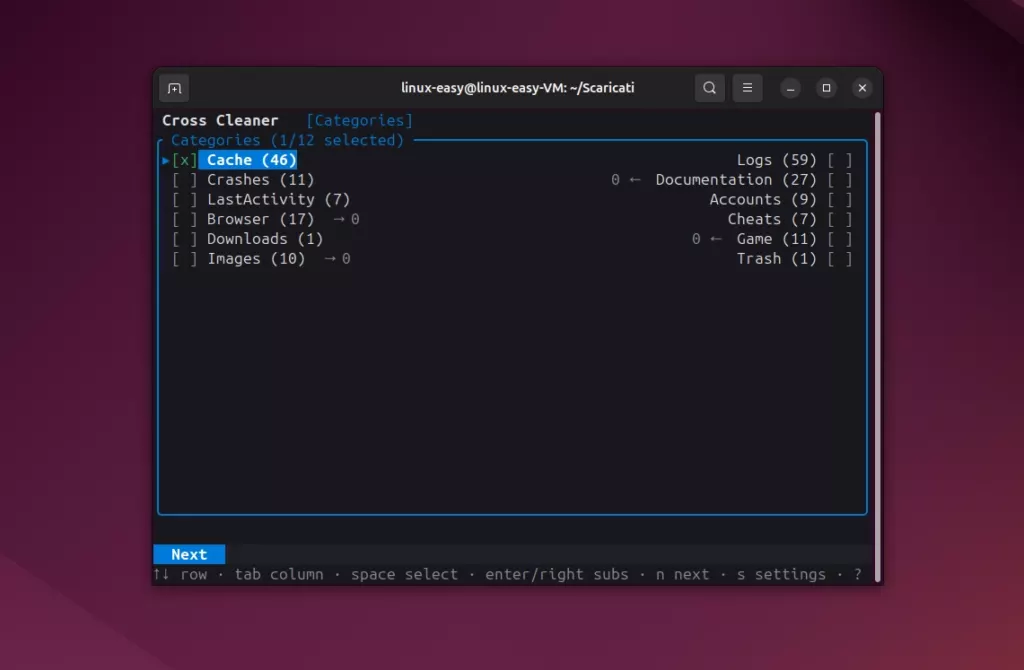Click the Cross Cleaner title

pyautogui.click(x=220, y=121)
